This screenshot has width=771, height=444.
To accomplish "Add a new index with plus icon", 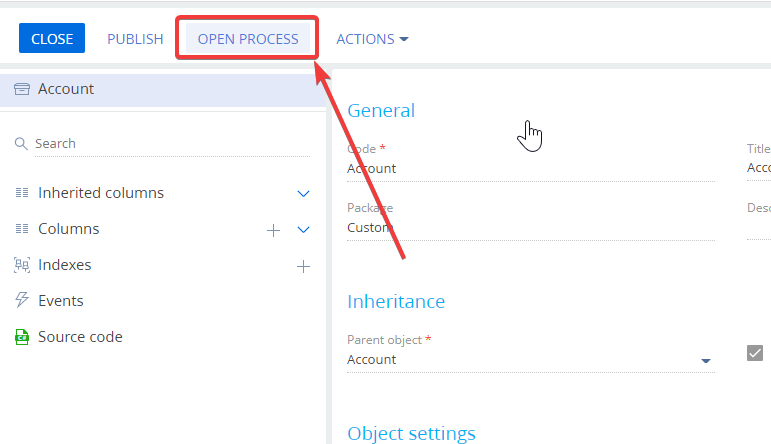I will 303,266.
